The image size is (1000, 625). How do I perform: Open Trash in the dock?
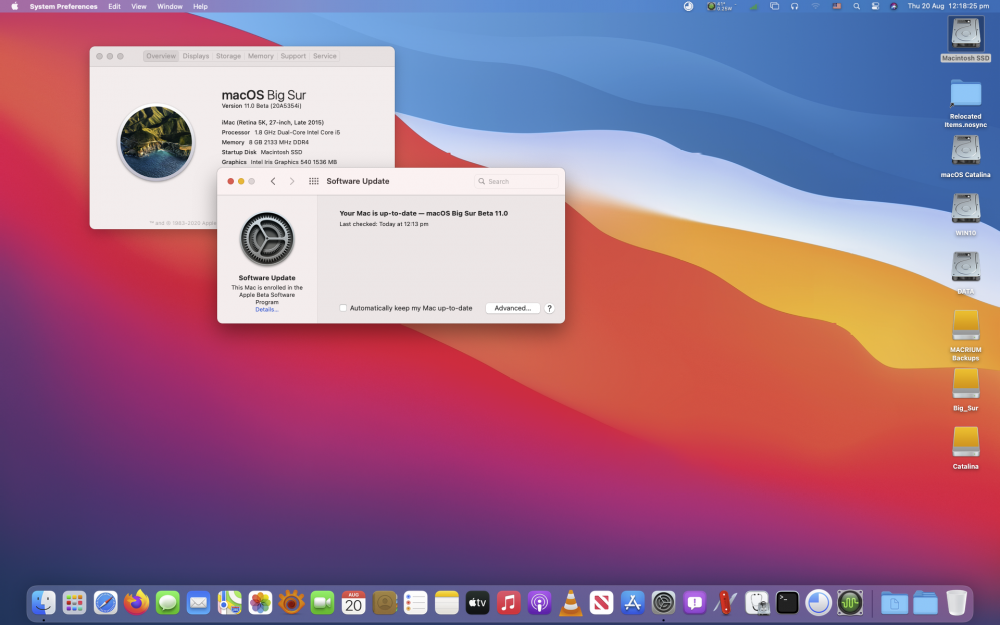click(x=957, y=602)
